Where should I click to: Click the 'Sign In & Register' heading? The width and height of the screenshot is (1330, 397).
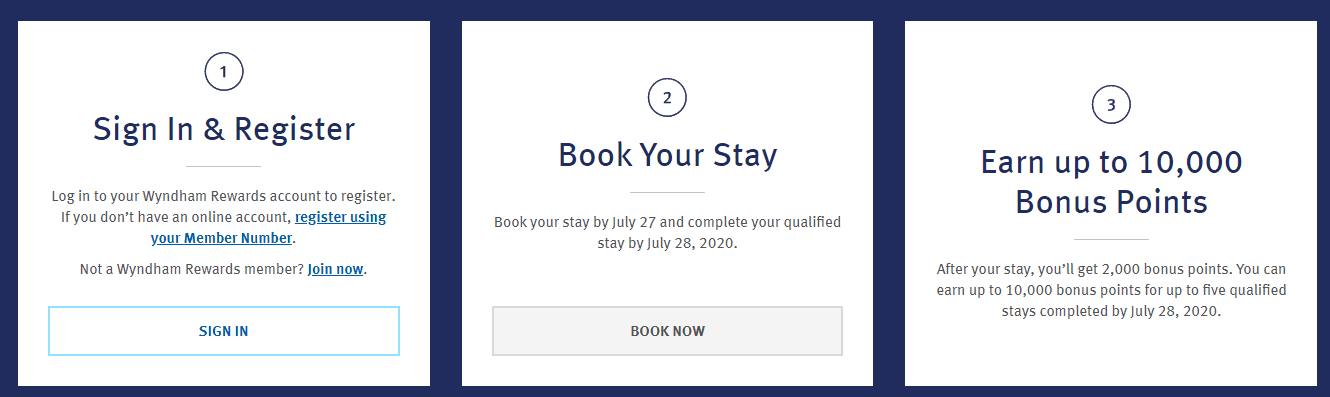click(x=224, y=129)
